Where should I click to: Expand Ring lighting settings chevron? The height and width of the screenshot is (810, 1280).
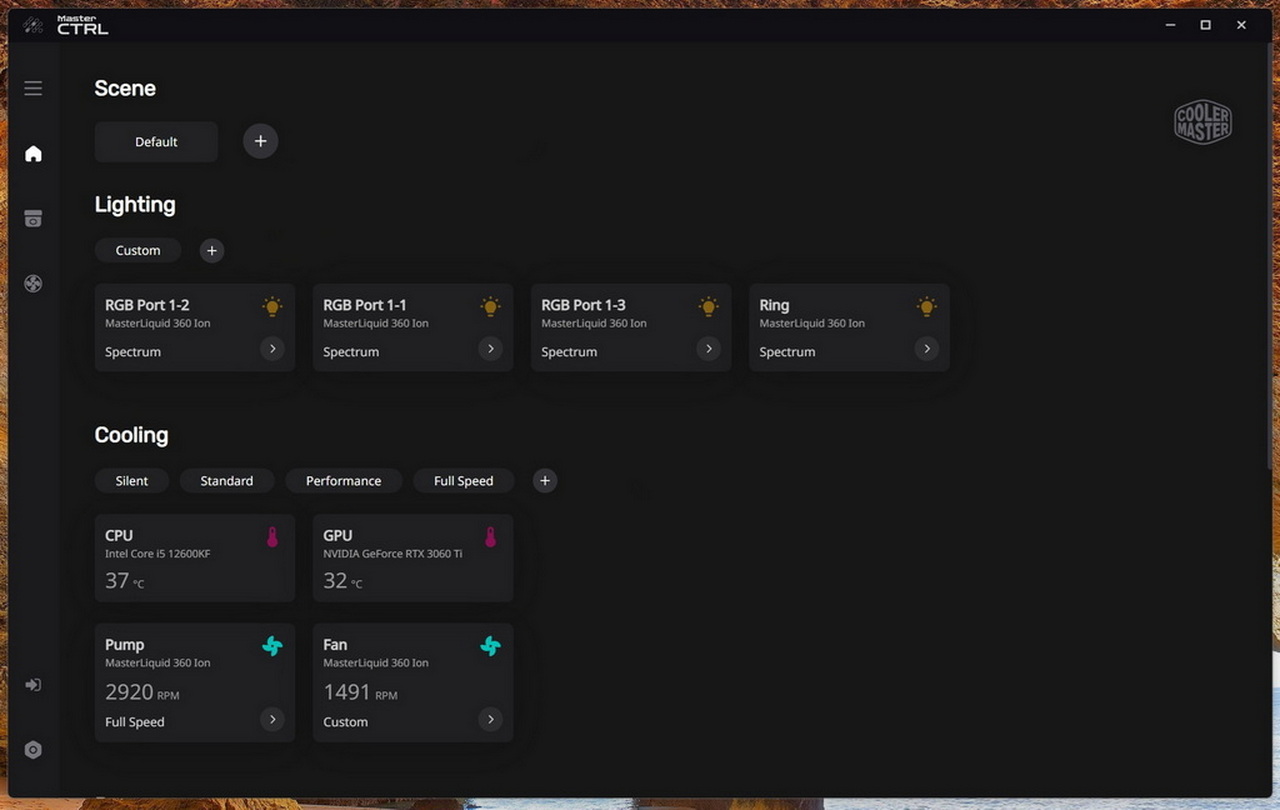(x=926, y=349)
